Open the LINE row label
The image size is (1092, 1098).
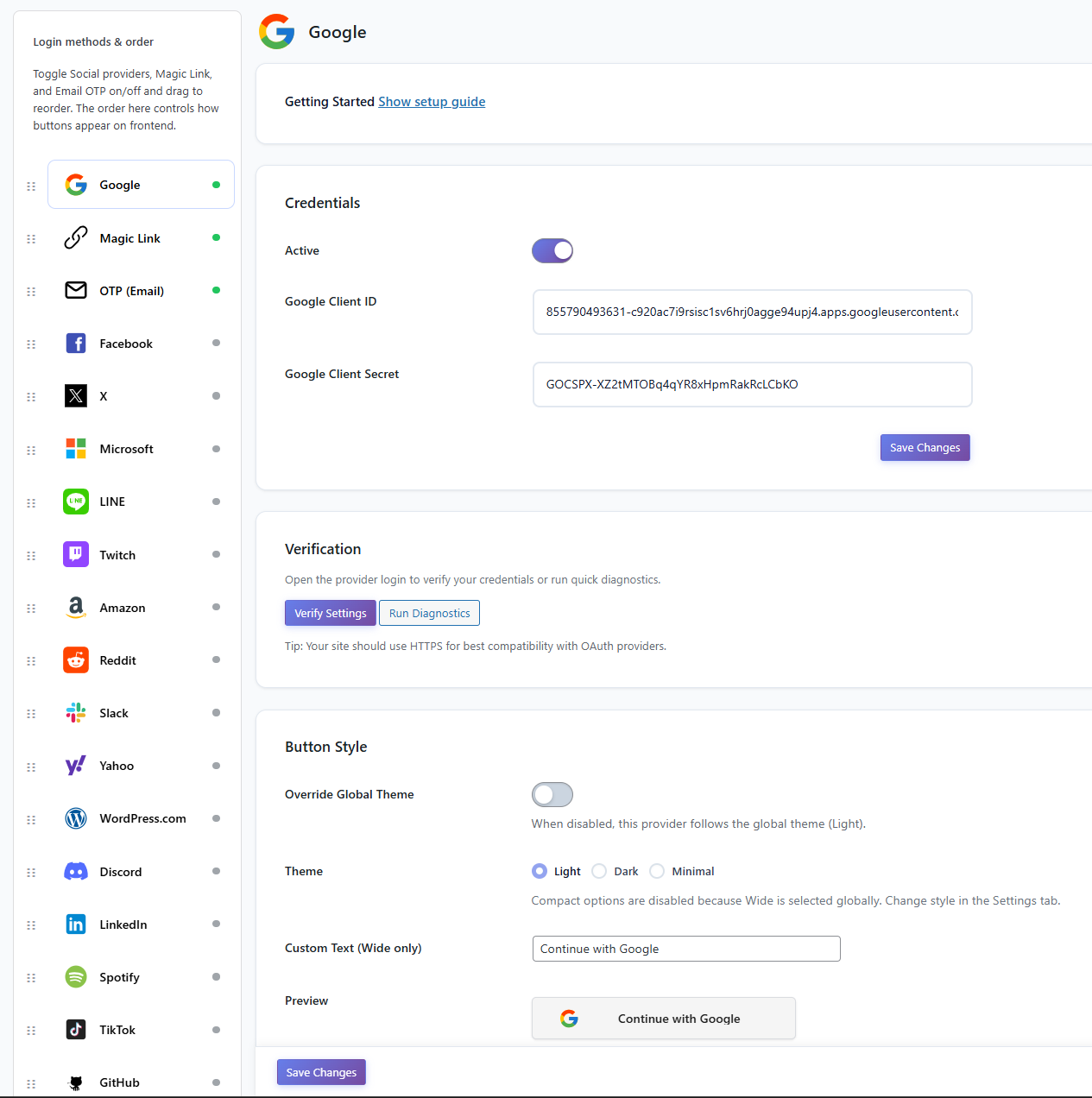pyautogui.click(x=112, y=502)
